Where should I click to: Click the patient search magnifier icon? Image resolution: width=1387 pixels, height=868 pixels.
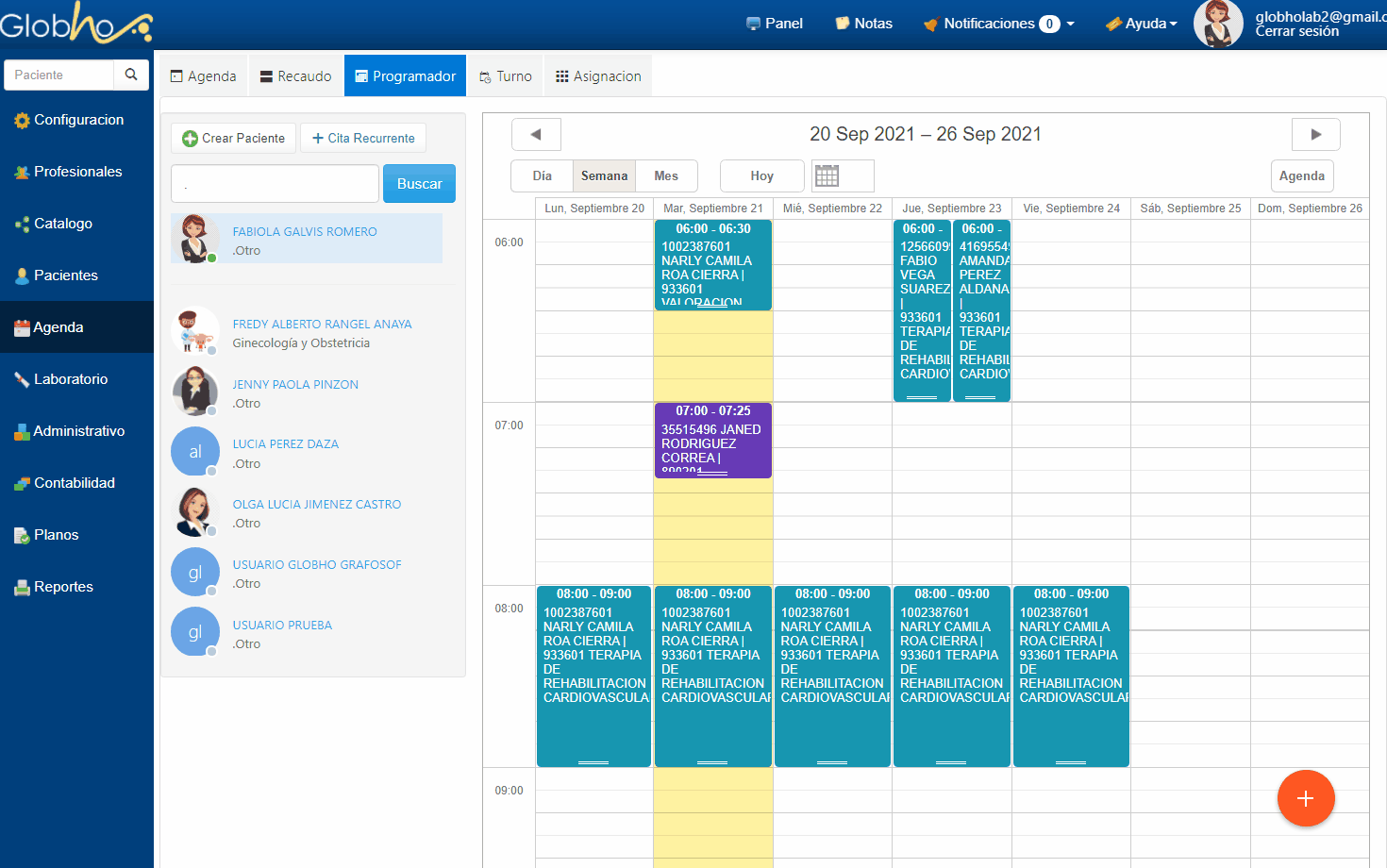pos(131,75)
